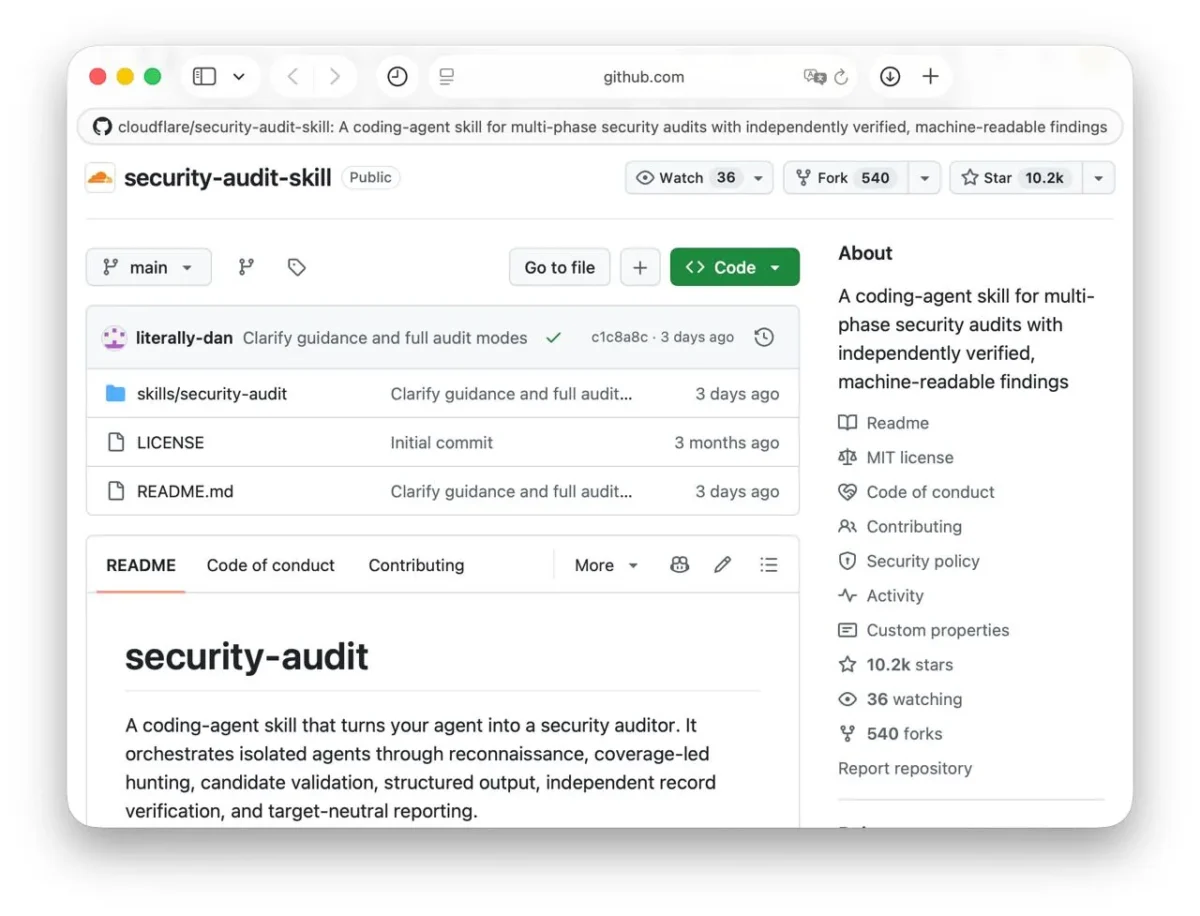This screenshot has height=916, width=1200.
Task: Click the security-audit README heading
Action: click(x=247, y=656)
